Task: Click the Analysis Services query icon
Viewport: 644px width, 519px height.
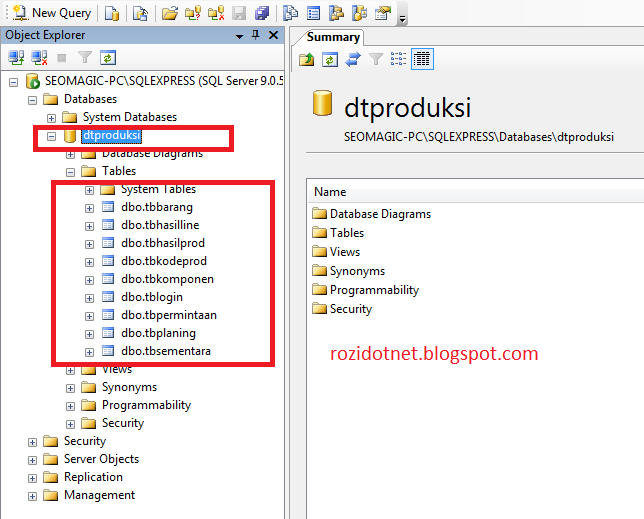Action: [140, 13]
